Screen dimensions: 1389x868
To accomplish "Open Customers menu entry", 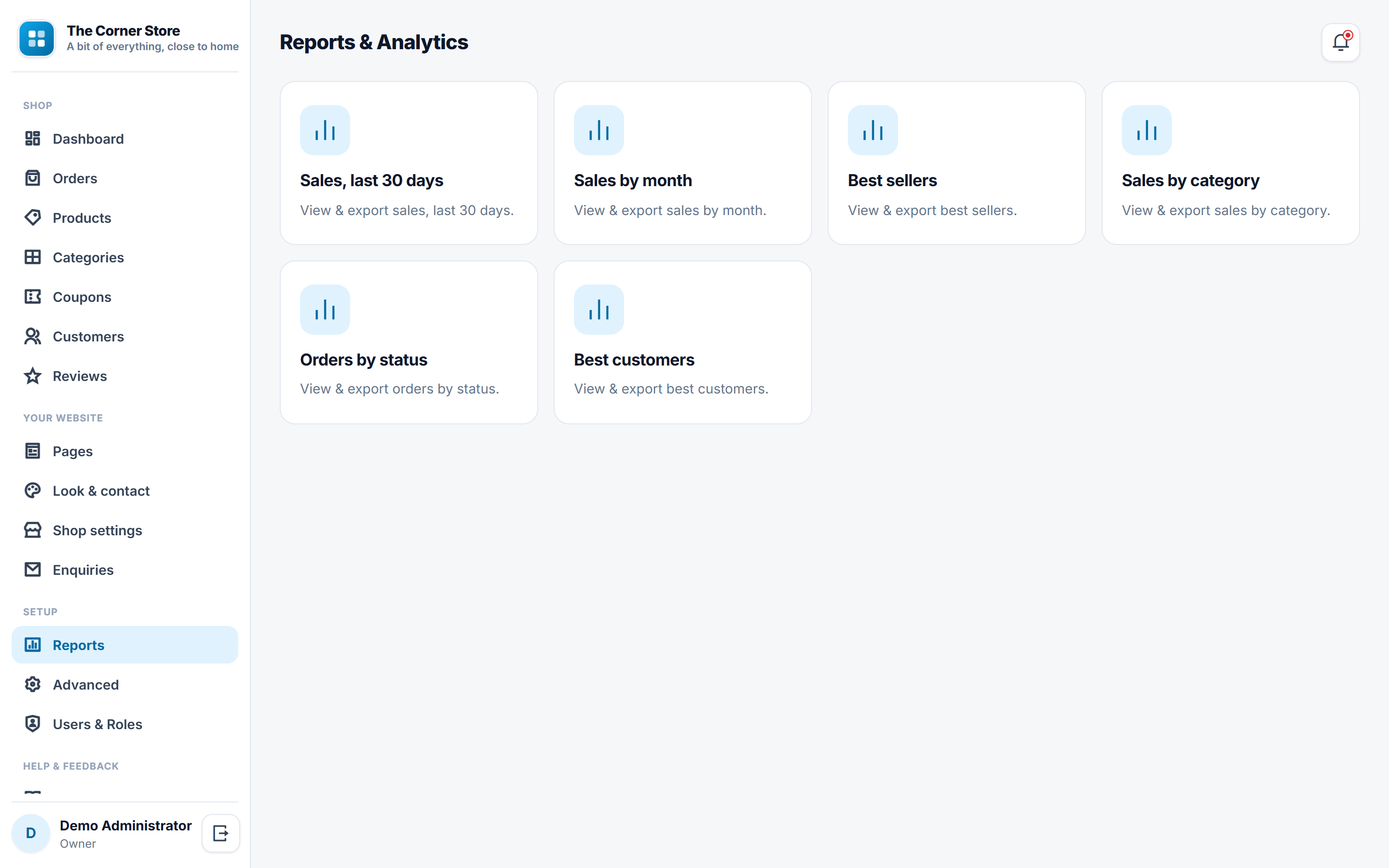I will pyautogui.click(x=124, y=337).
